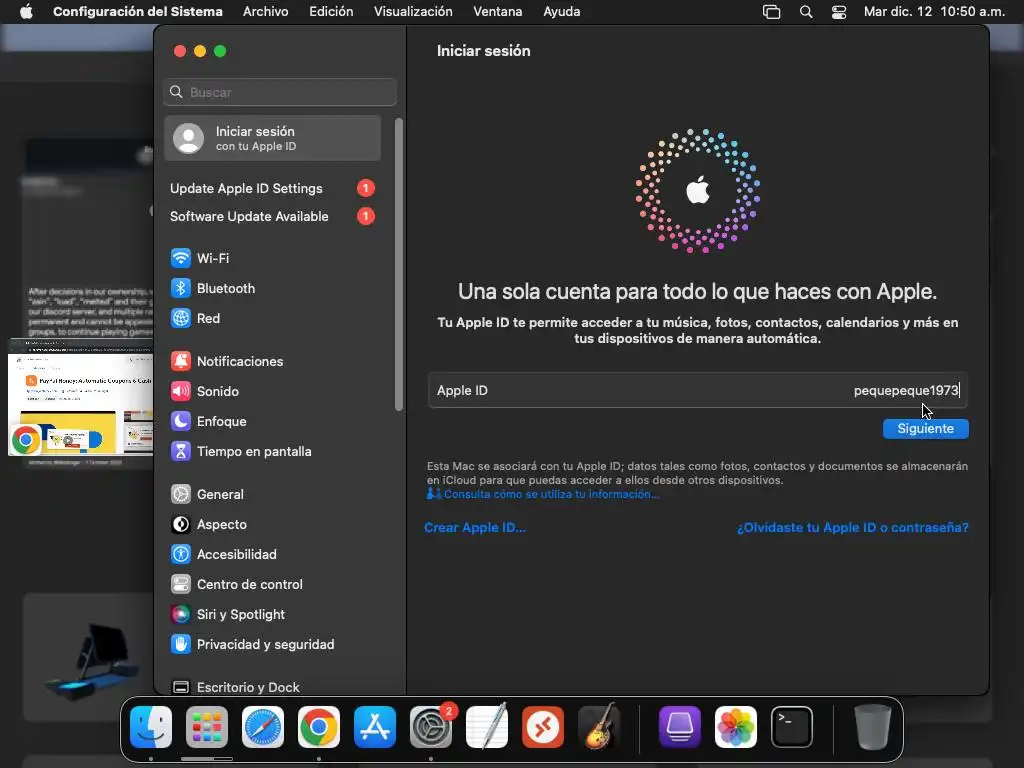Open Tiempo en pantalla settings
This screenshot has width=1024, height=768.
(241, 451)
